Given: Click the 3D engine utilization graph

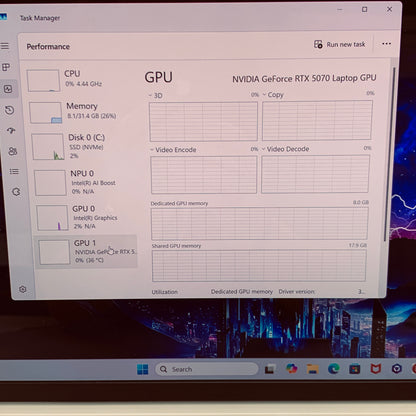Looking at the screenshot, I should pyautogui.click(x=203, y=122).
